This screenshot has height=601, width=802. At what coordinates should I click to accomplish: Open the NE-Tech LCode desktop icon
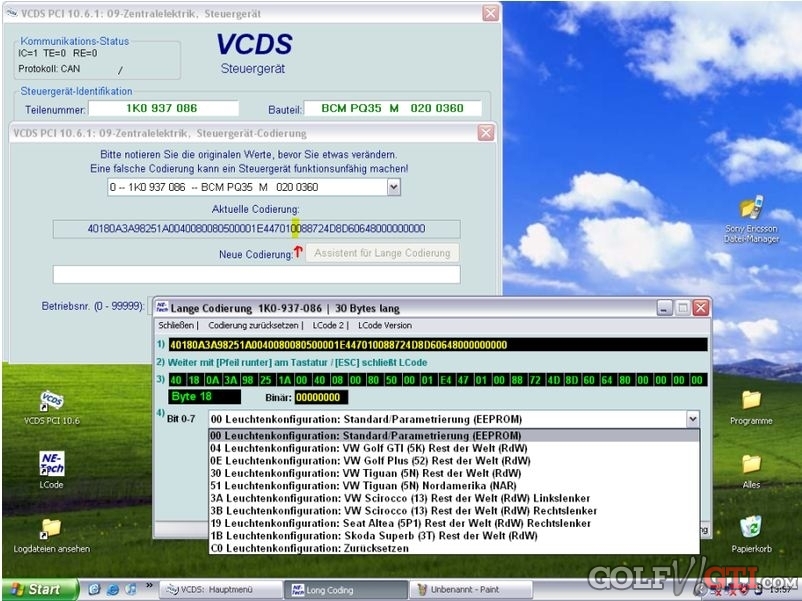coord(51,464)
